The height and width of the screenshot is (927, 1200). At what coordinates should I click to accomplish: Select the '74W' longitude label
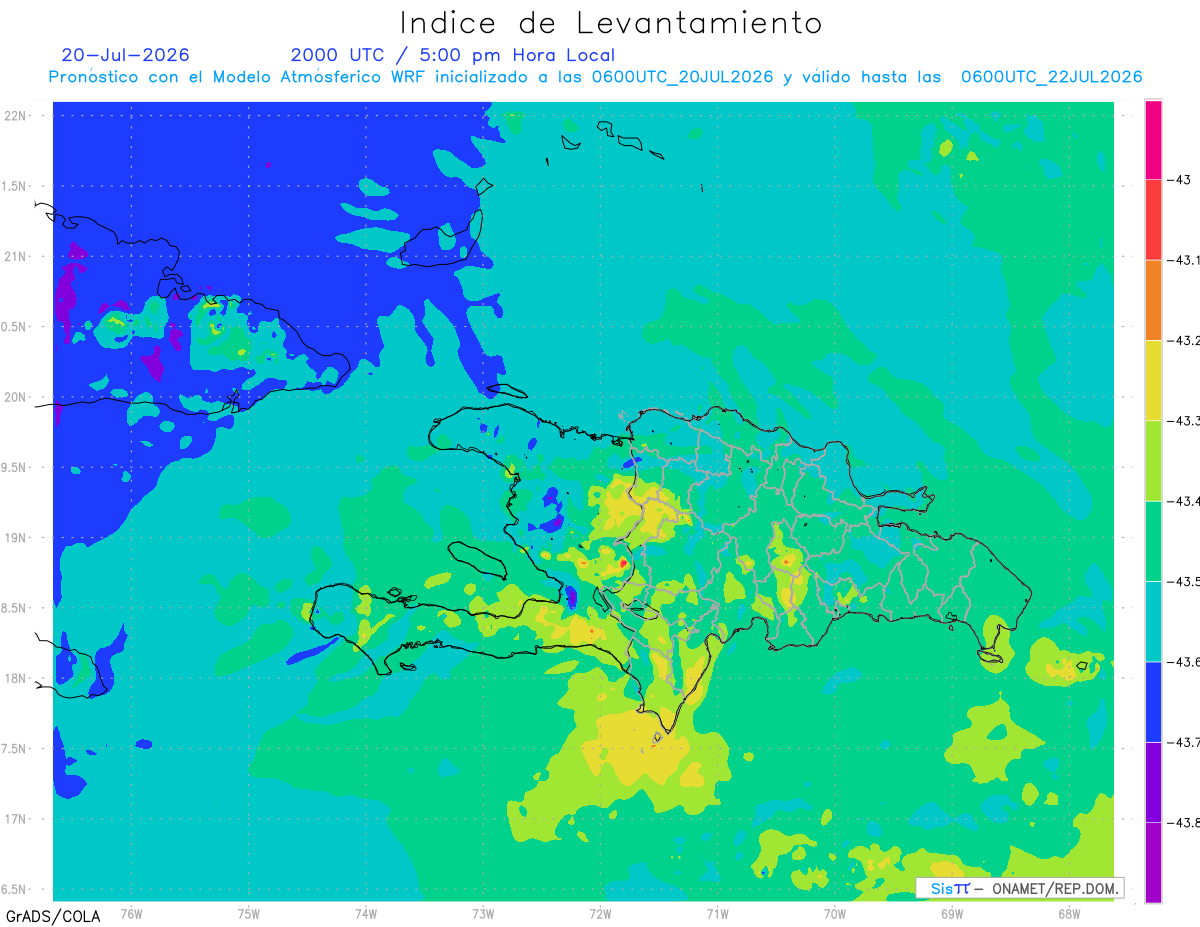(366, 913)
